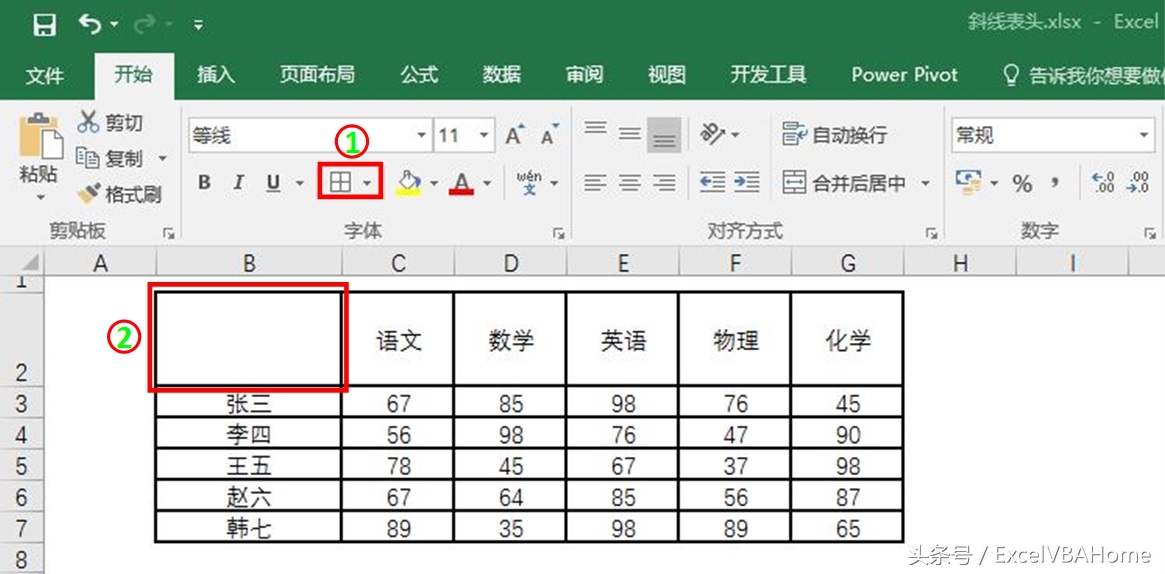Apply borders with the borders icon
The height and width of the screenshot is (574, 1165).
pos(340,183)
